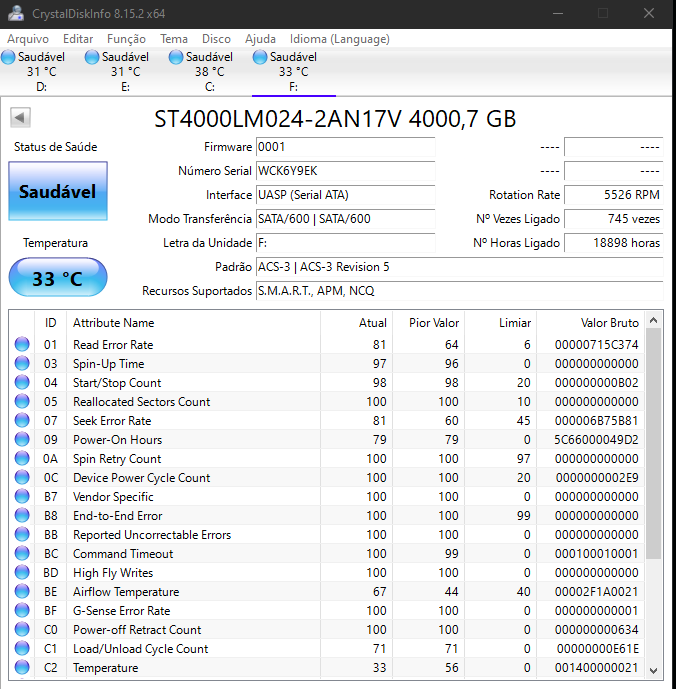
Task: Minimize the CrystalDiskInfo window
Action: click(x=558, y=13)
